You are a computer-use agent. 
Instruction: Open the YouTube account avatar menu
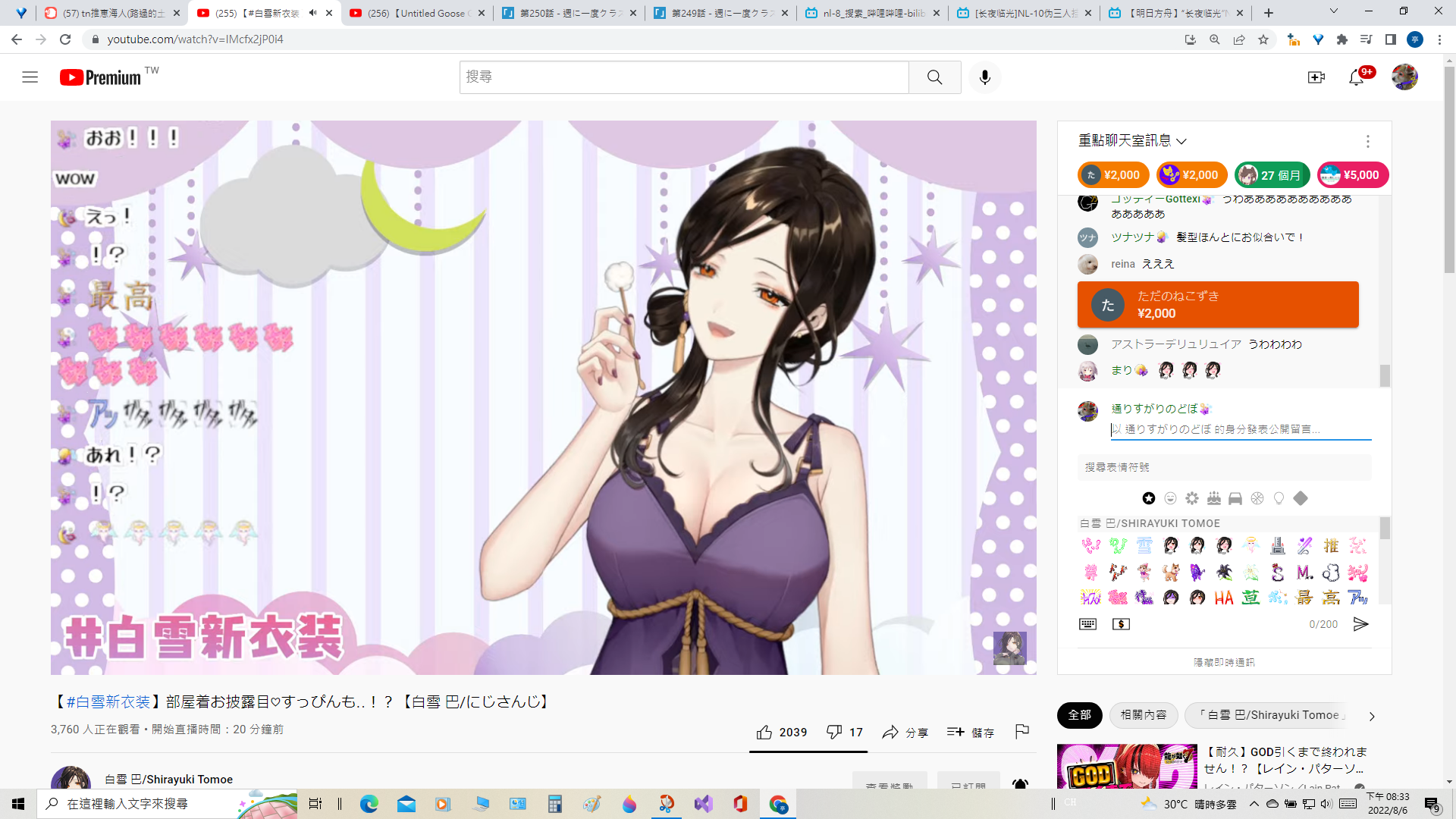pyautogui.click(x=1404, y=77)
